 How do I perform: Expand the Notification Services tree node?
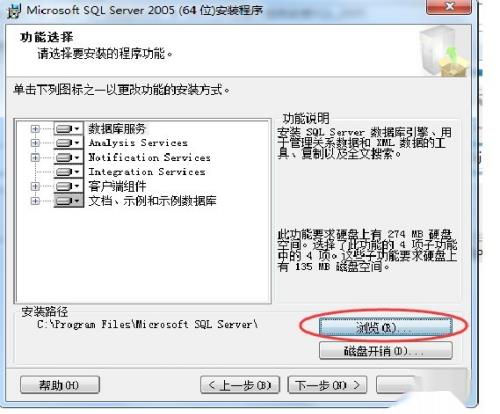coord(35,157)
